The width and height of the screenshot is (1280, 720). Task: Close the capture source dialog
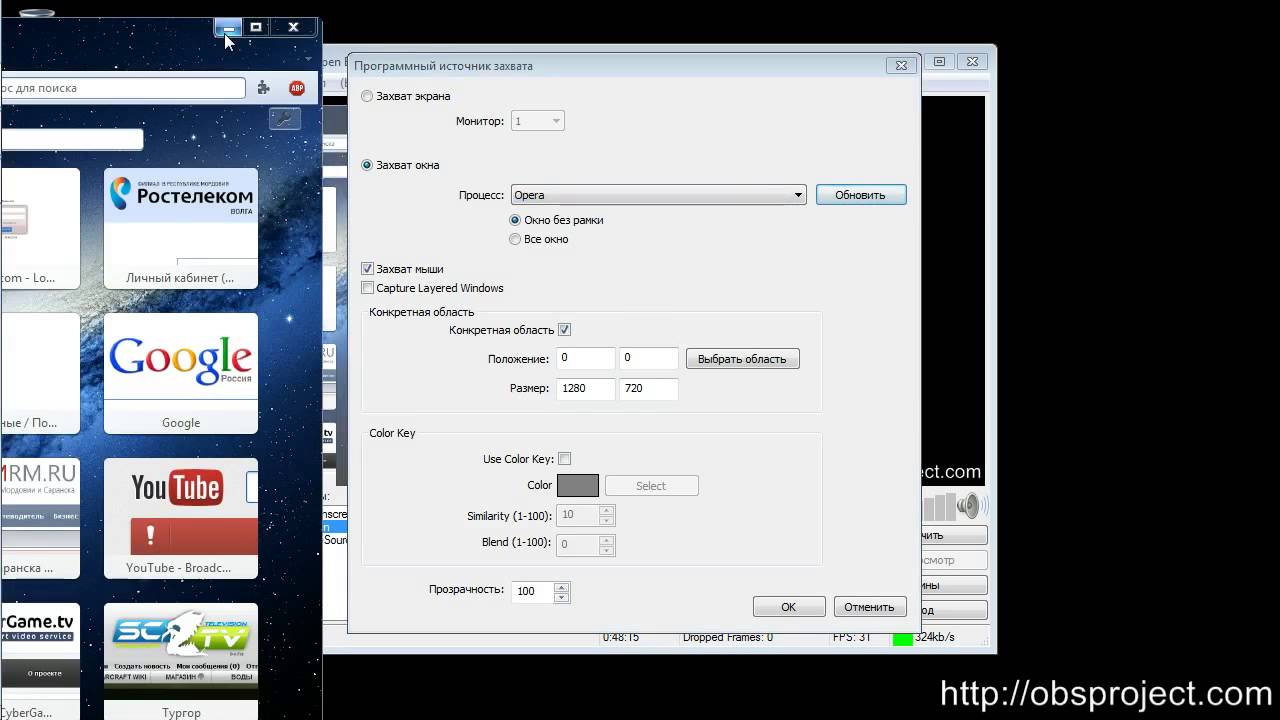(901, 65)
